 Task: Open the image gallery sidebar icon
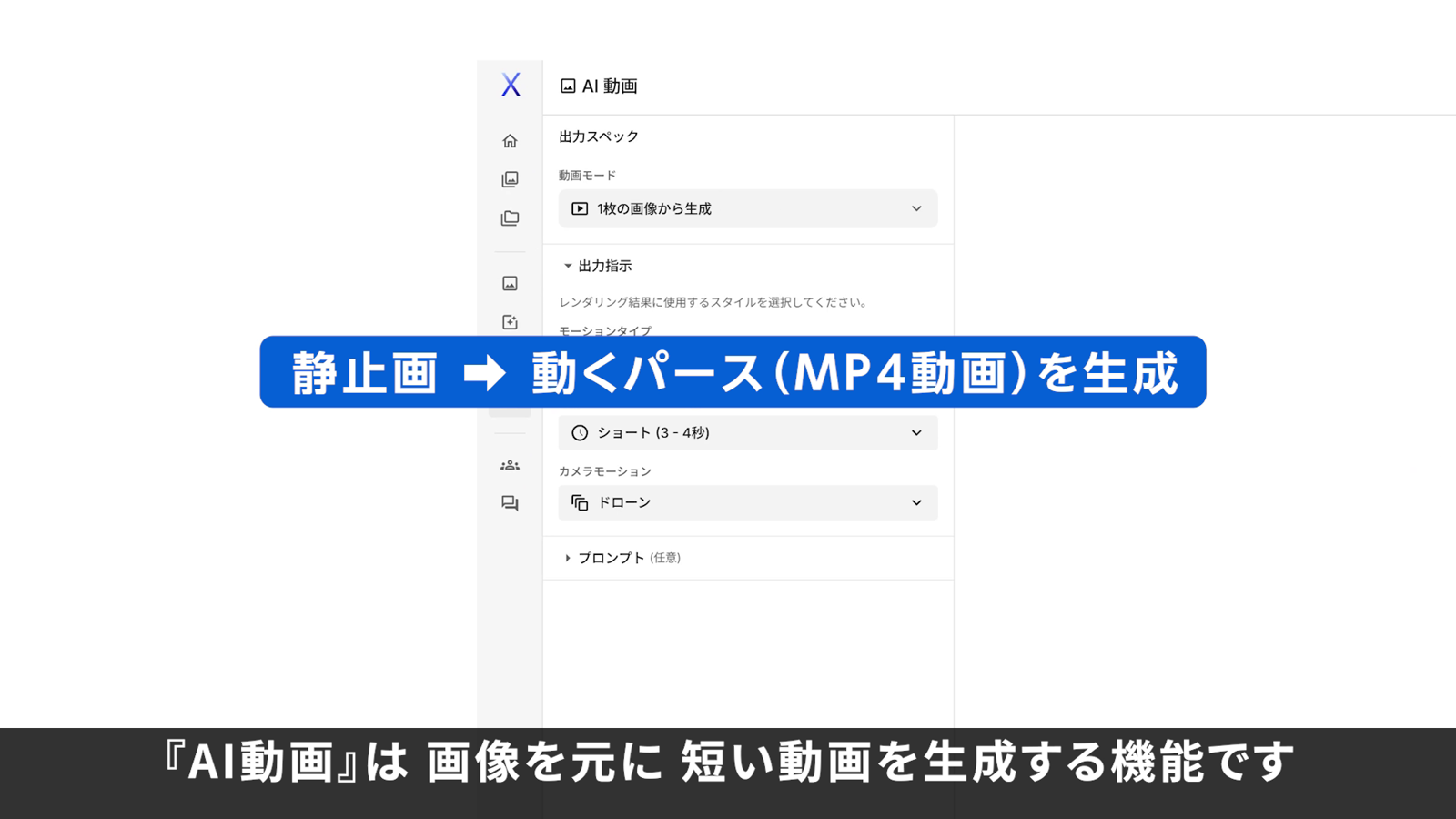coord(510,179)
